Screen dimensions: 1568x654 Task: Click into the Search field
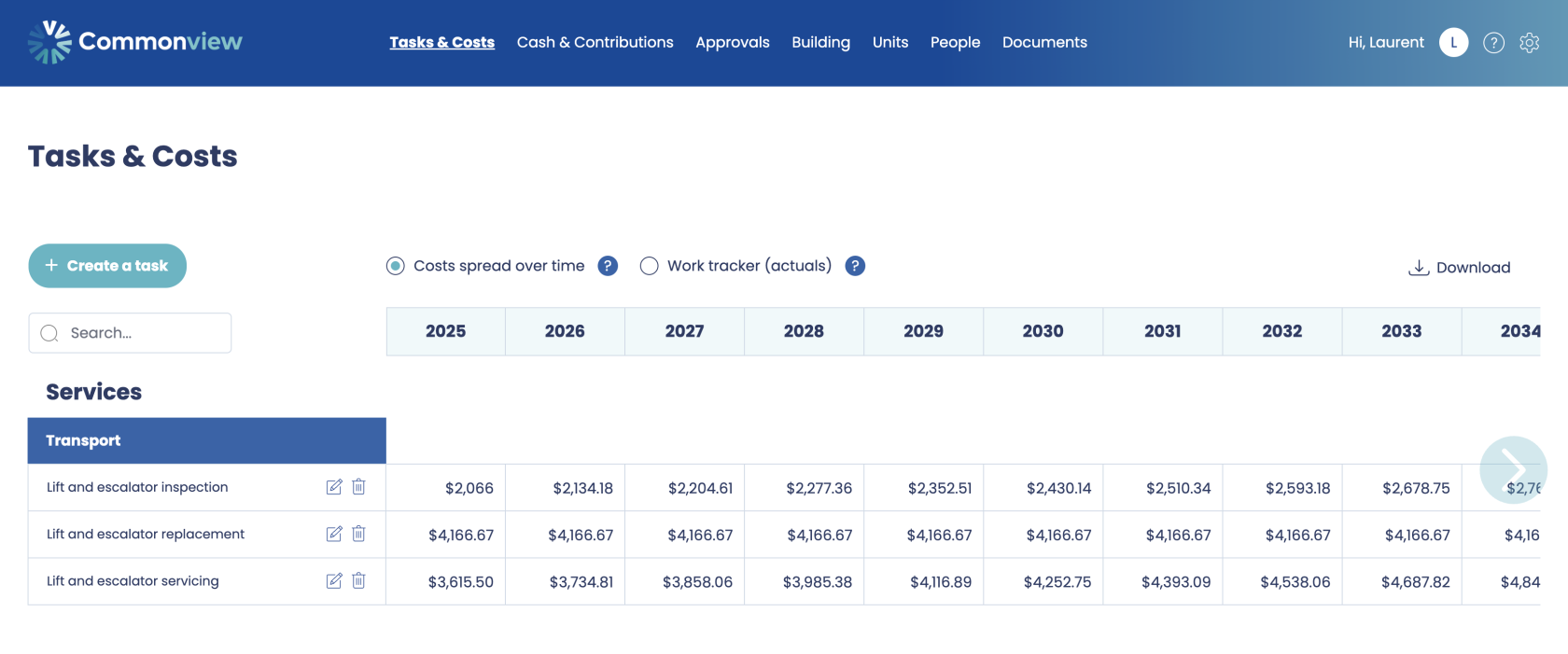click(x=140, y=333)
